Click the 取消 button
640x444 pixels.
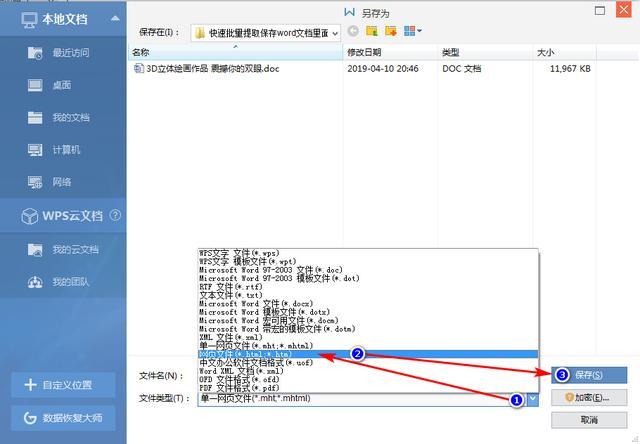[x=589, y=420]
